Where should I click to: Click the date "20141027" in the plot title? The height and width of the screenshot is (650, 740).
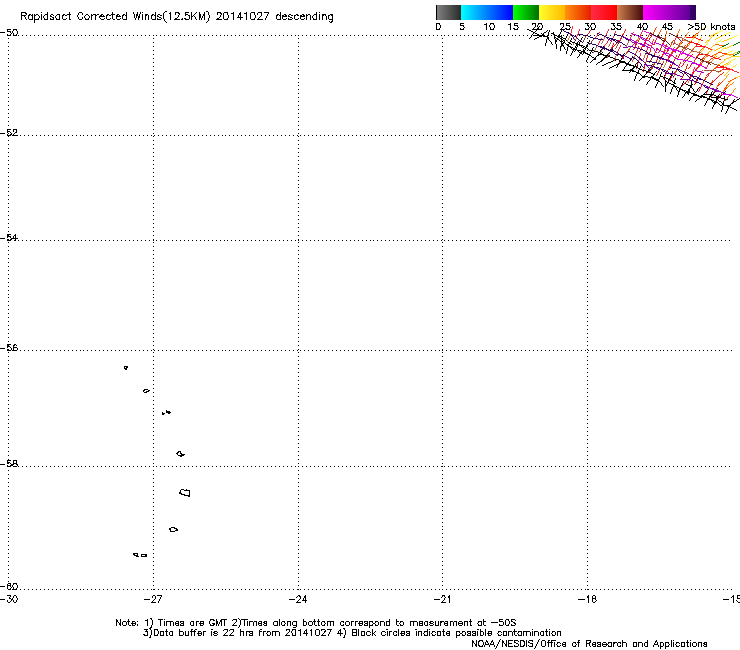click(x=243, y=17)
